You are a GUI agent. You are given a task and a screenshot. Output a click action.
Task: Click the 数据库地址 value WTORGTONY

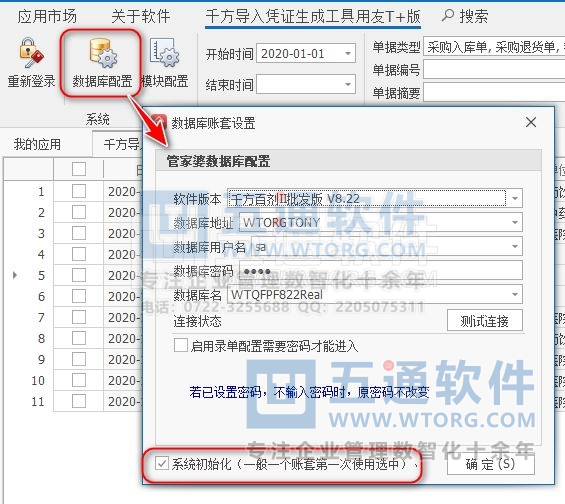pyautogui.click(x=282, y=222)
